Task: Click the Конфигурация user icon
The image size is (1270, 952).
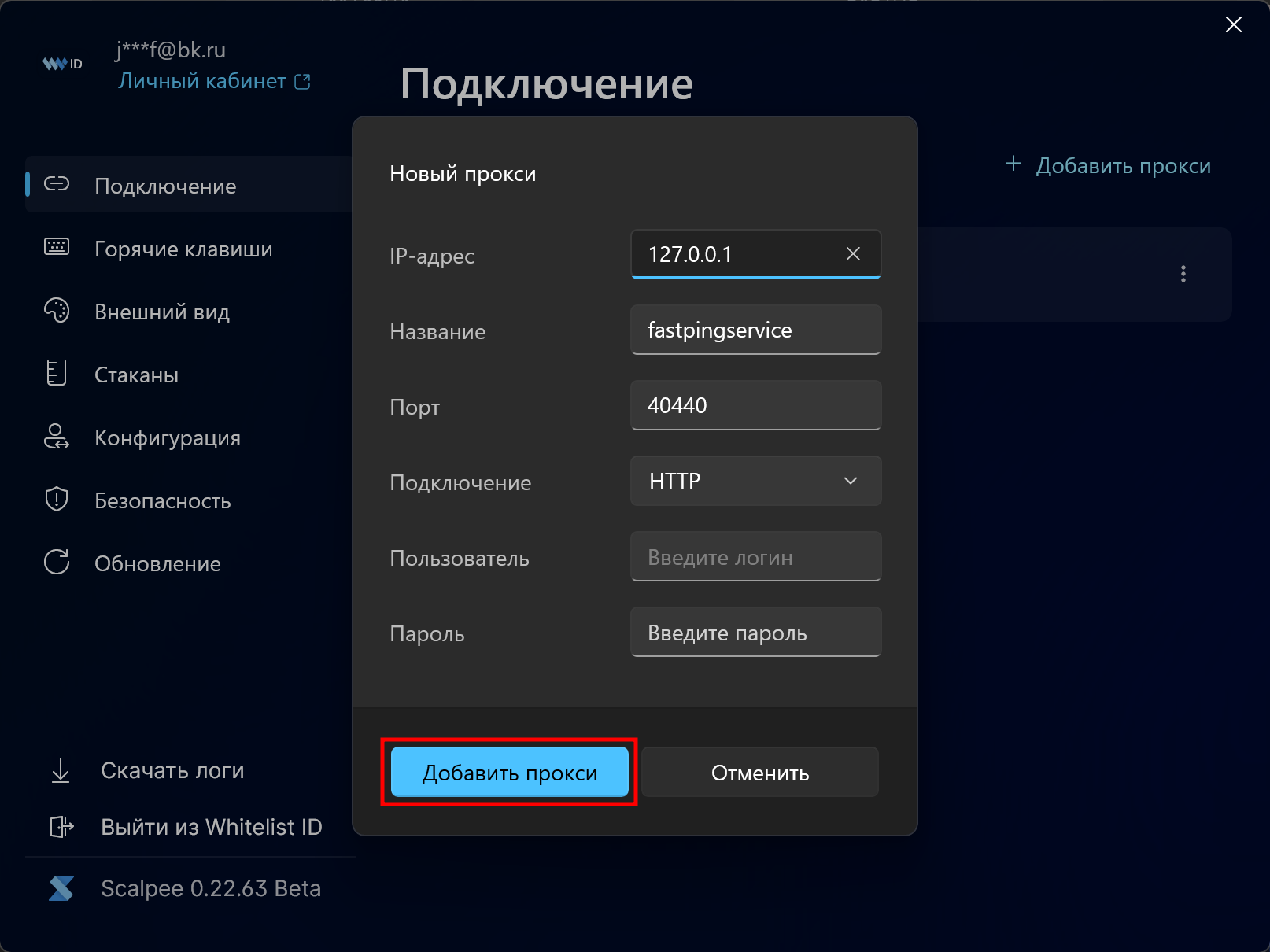Action: 57,437
